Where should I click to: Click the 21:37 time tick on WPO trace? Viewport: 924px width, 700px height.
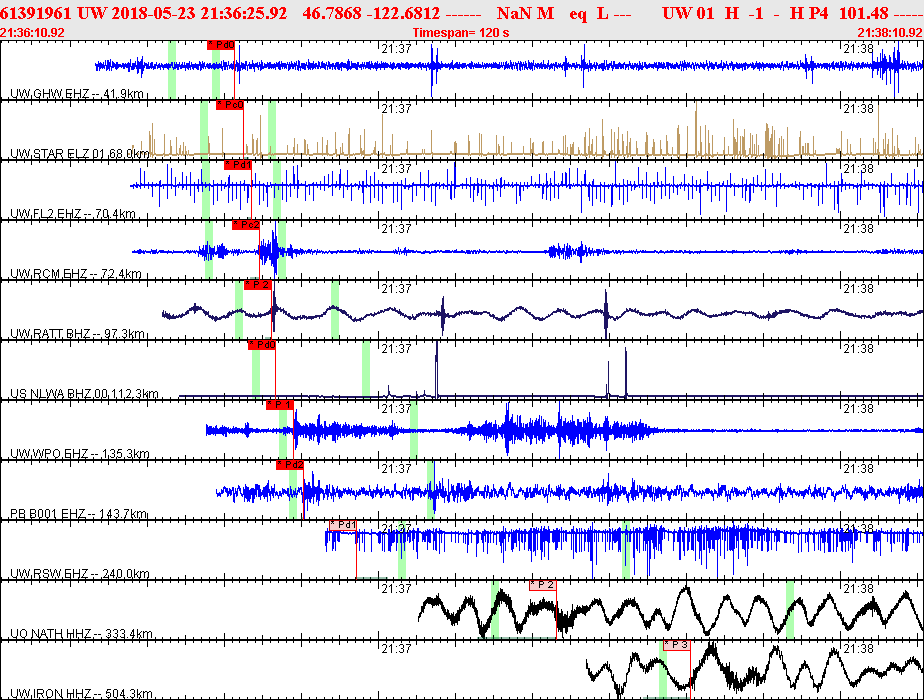(396, 409)
